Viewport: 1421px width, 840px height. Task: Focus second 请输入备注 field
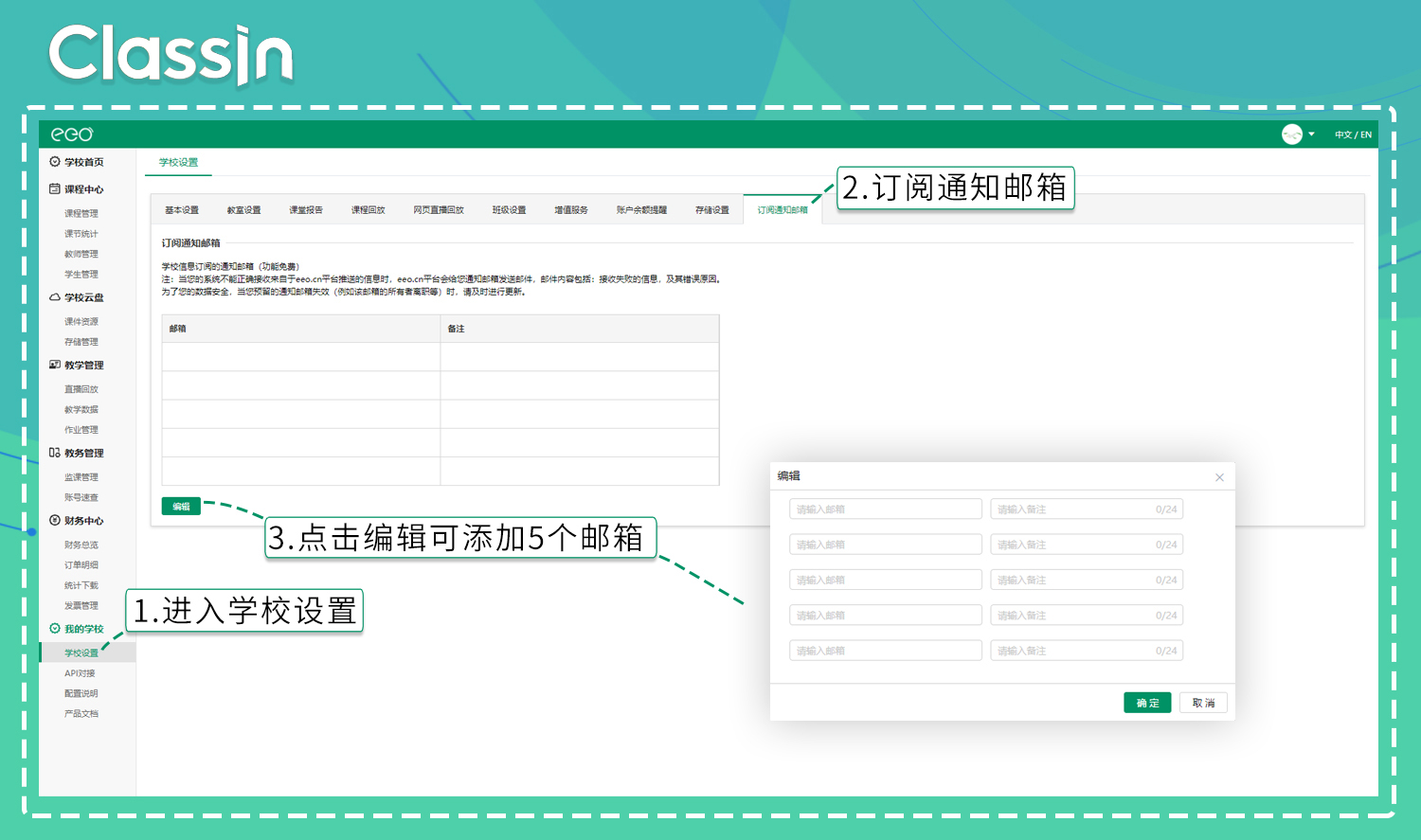pyautogui.click(x=1087, y=545)
